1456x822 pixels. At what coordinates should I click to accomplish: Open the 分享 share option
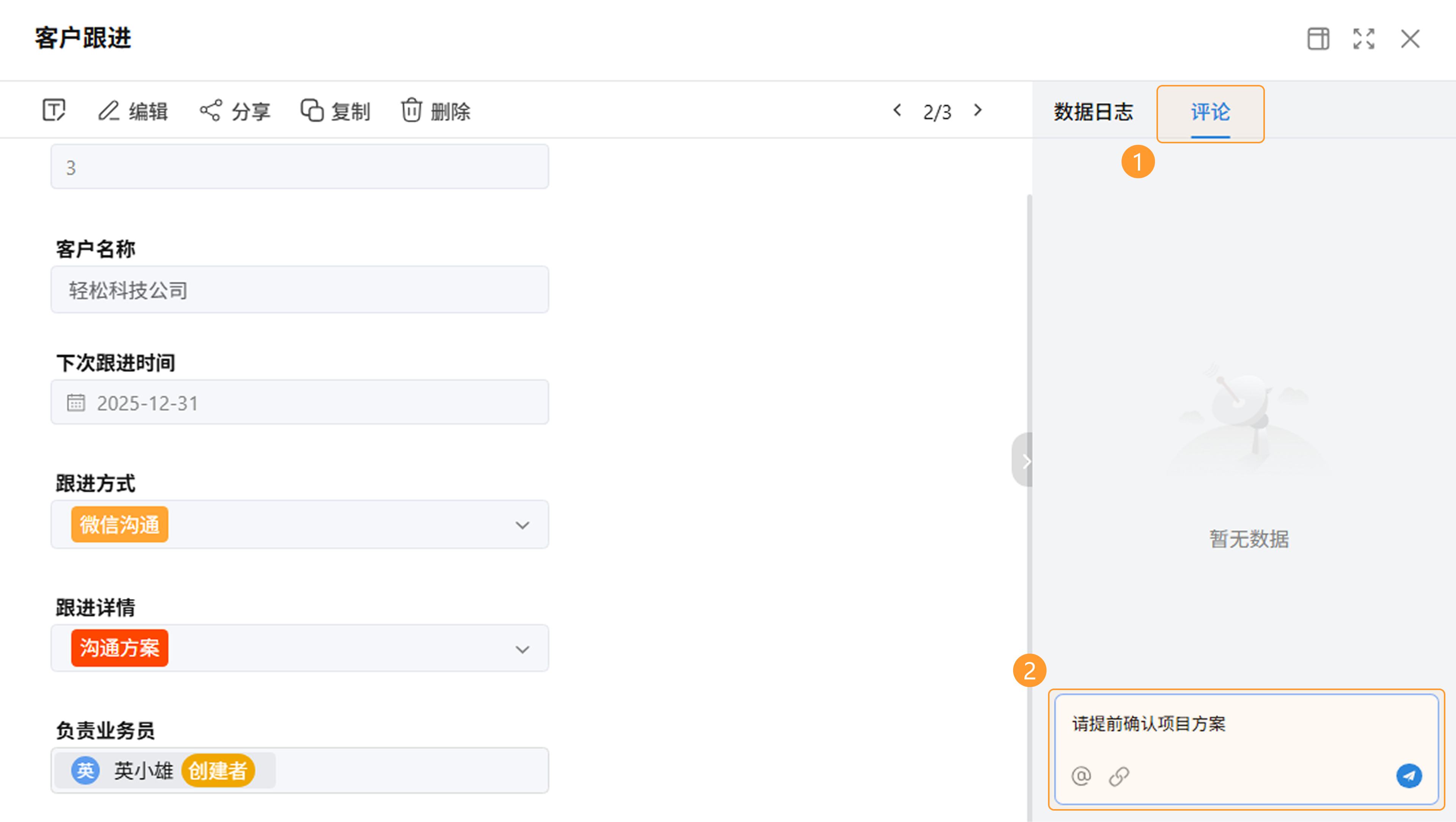235,111
